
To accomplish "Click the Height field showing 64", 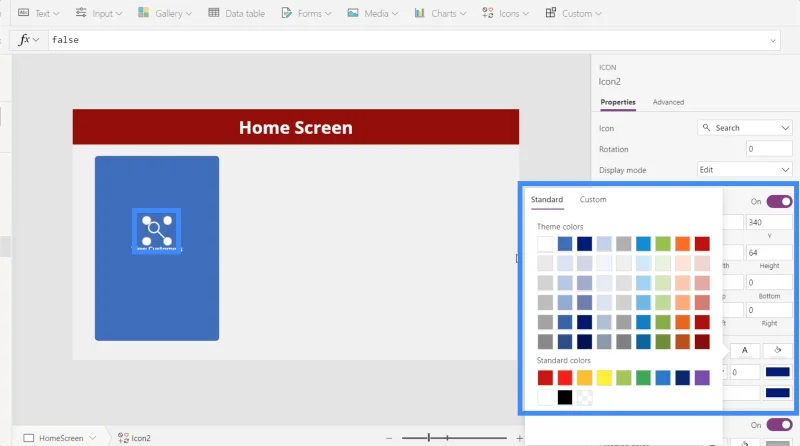I will [x=769, y=253].
